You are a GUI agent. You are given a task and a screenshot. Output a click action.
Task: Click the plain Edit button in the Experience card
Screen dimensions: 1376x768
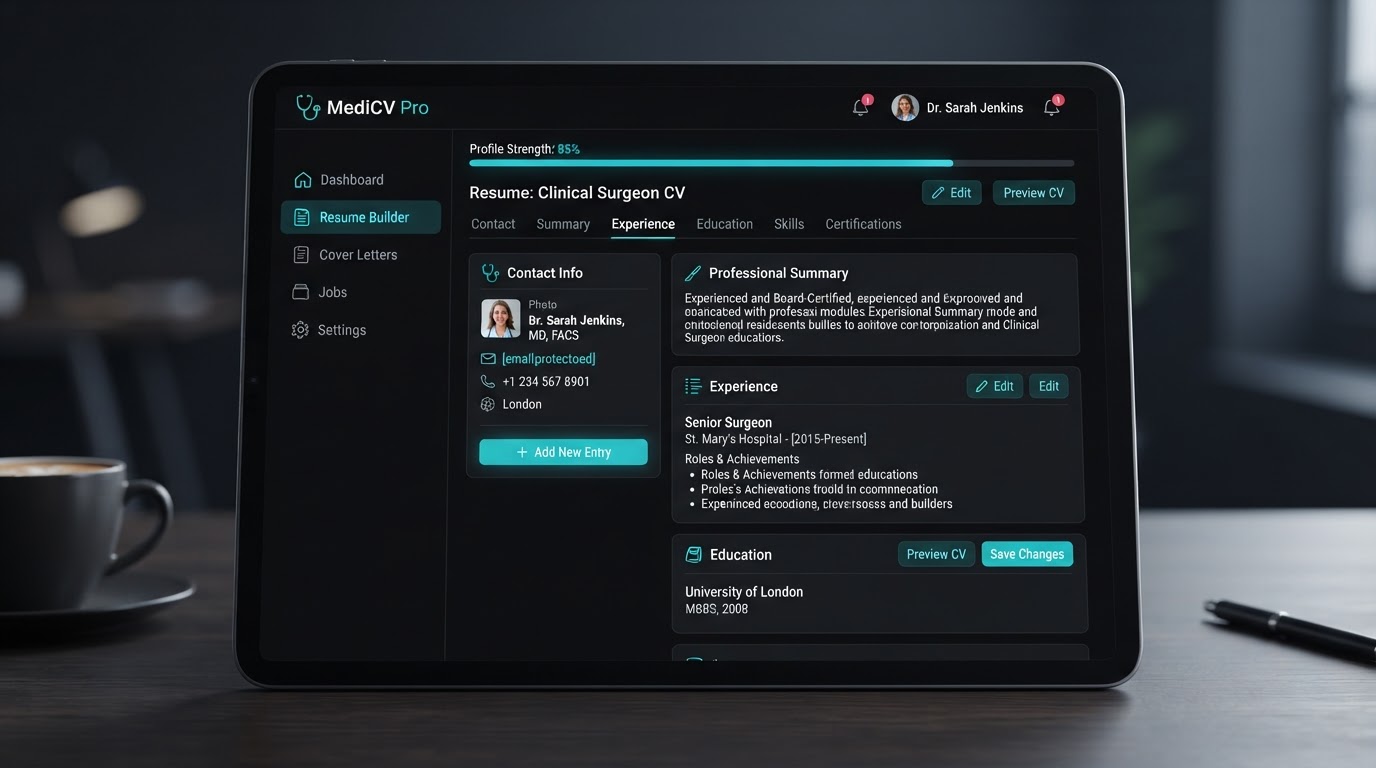pyautogui.click(x=1049, y=386)
